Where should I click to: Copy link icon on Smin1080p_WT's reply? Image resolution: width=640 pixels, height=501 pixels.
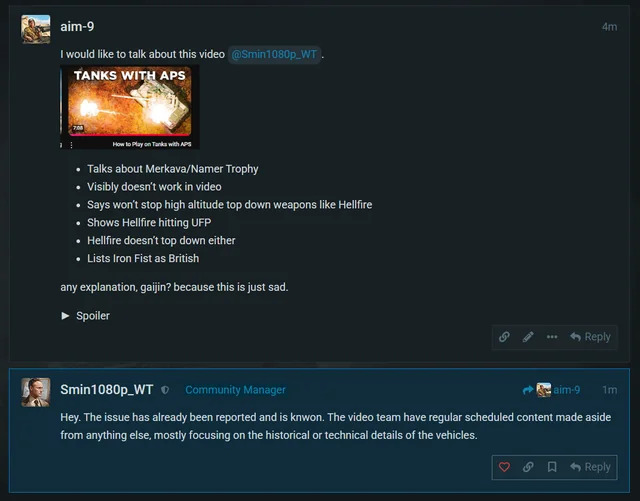(x=528, y=467)
